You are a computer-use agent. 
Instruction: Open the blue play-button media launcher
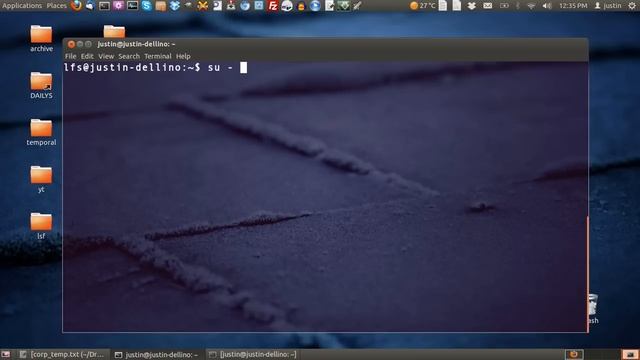315,6
